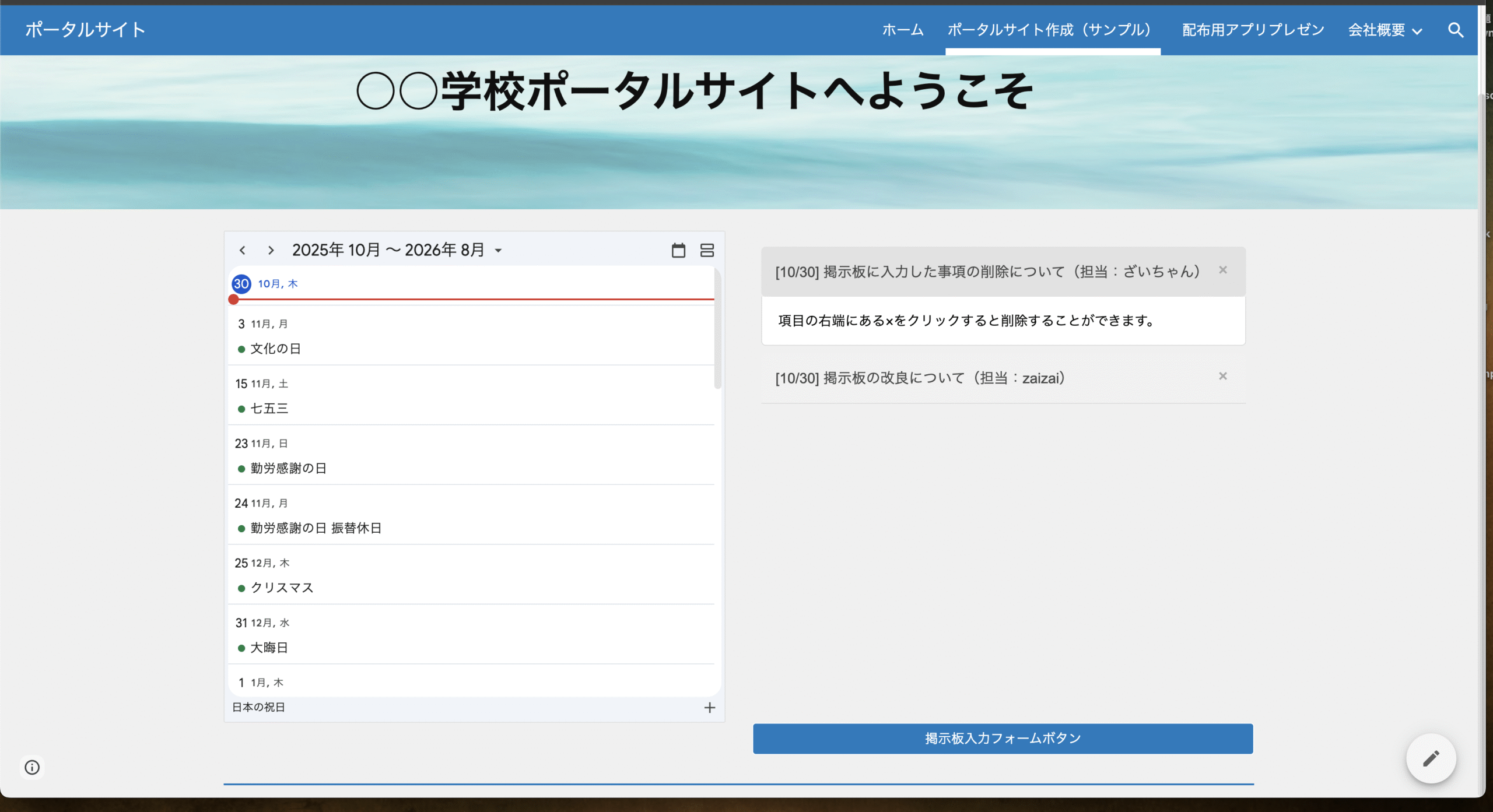
Task: Dismiss the ざいちゃん bulletin item with its x
Action: [x=1222, y=270]
